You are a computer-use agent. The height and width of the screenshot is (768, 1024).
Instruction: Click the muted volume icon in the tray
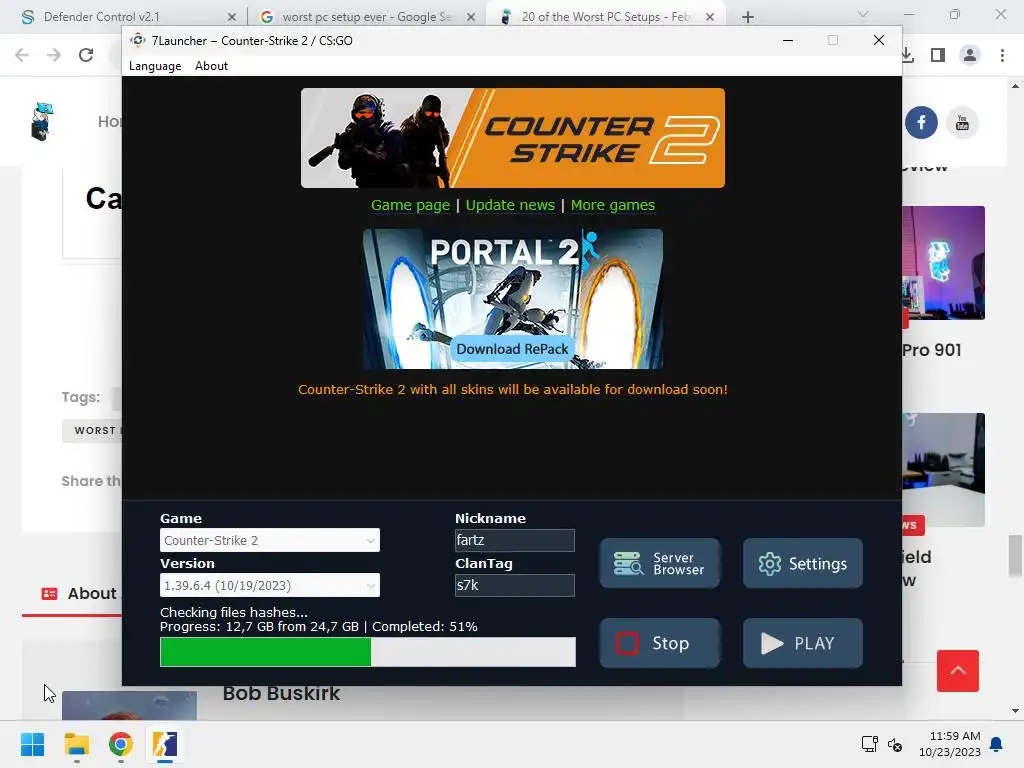895,744
